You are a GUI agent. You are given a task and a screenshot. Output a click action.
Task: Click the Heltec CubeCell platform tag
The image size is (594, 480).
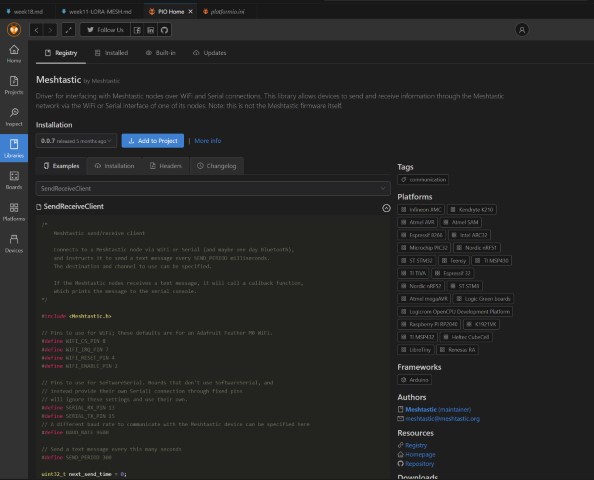[x=466, y=337]
